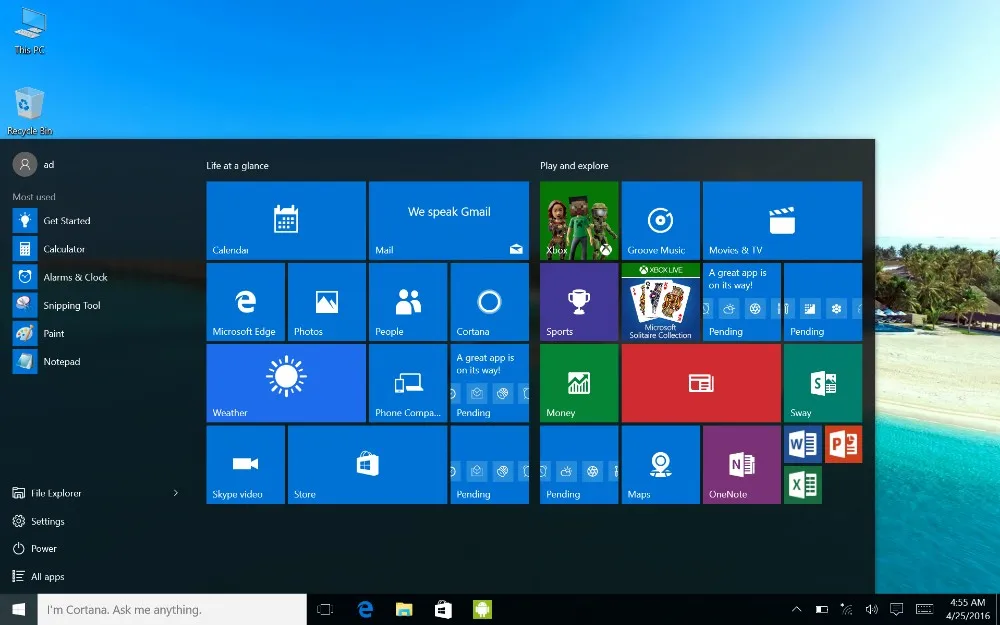Screen dimensions: 1000x625
Task: Open the Maps tile
Action: (x=661, y=464)
